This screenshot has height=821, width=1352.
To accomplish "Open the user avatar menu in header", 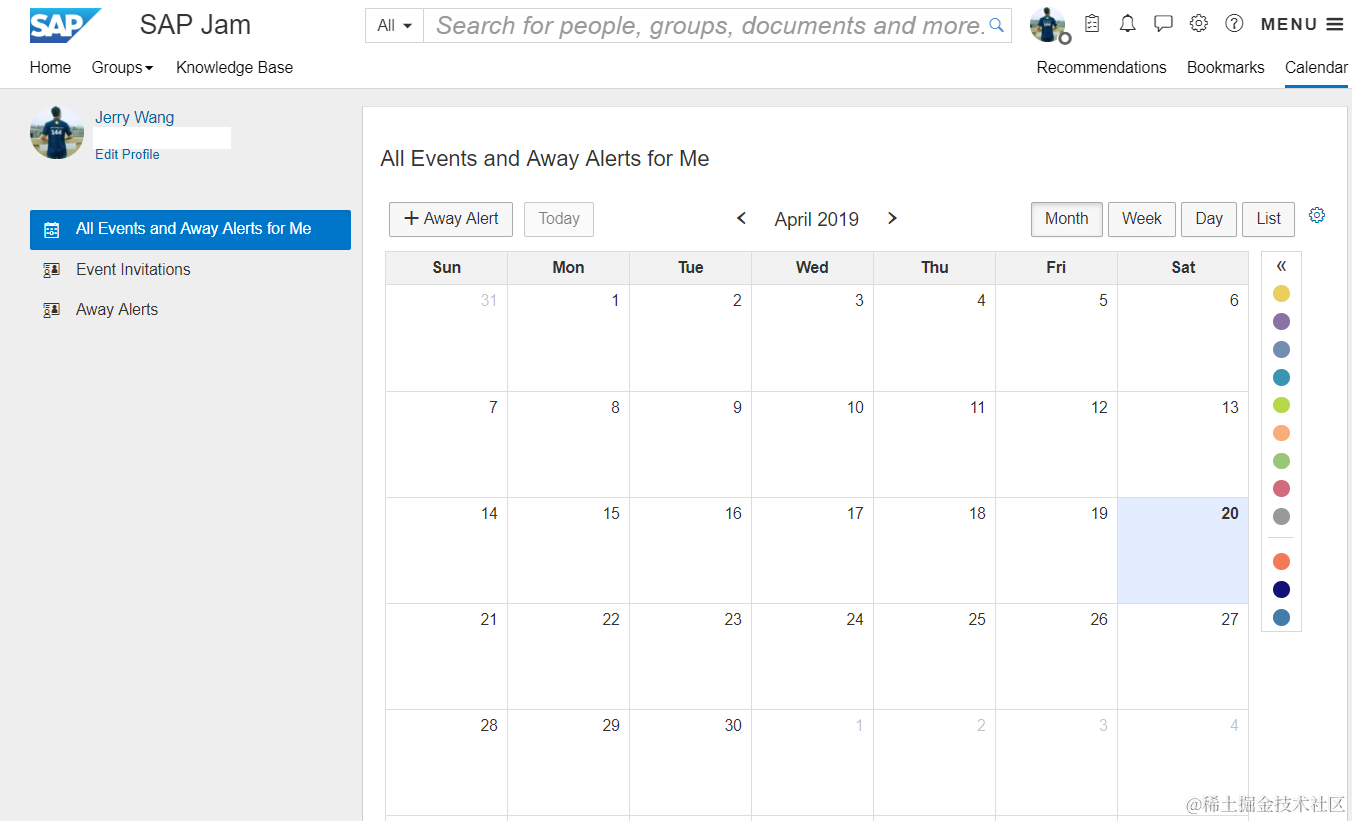I will [1049, 25].
